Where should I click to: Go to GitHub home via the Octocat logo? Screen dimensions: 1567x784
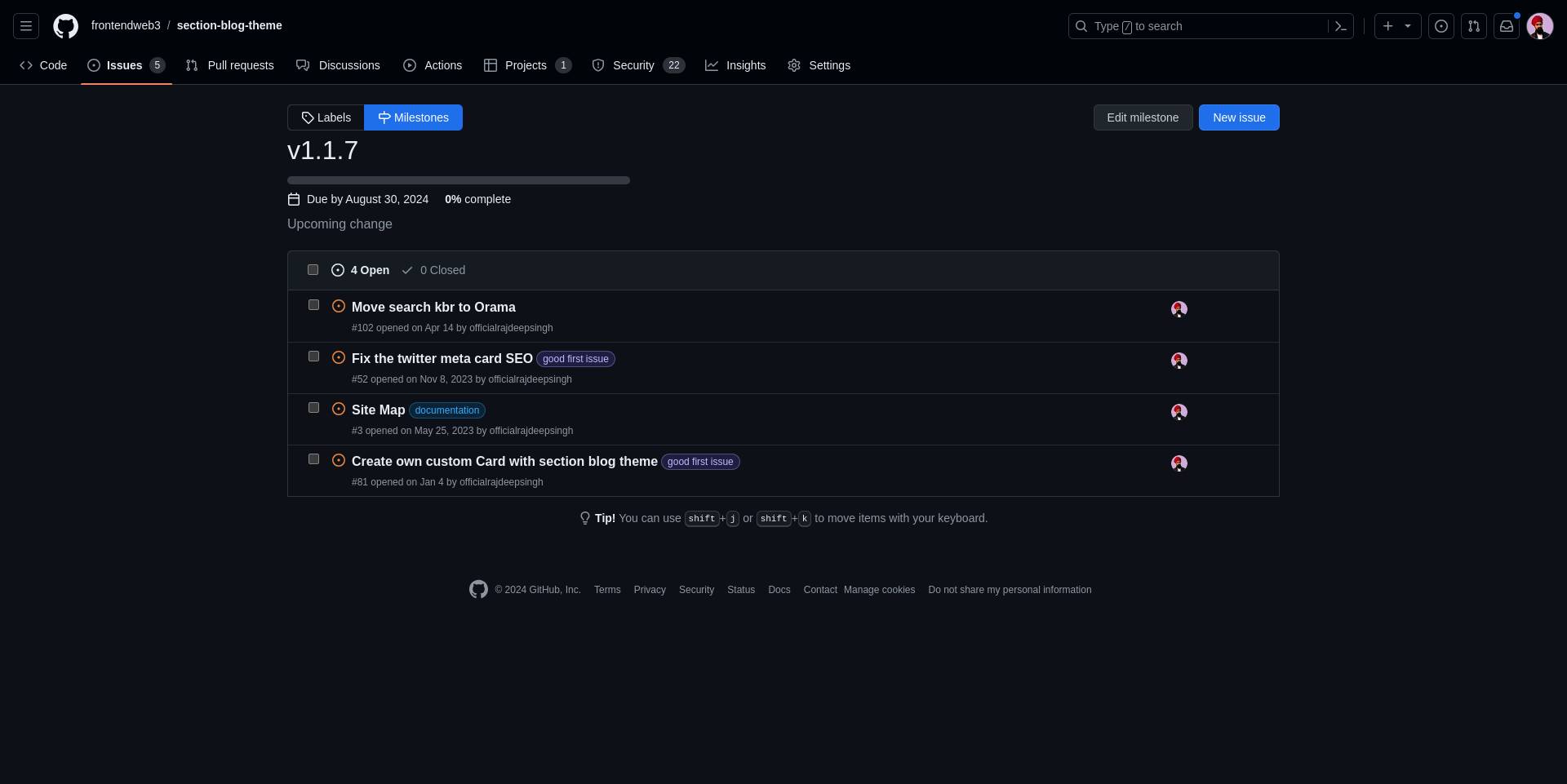pos(66,26)
